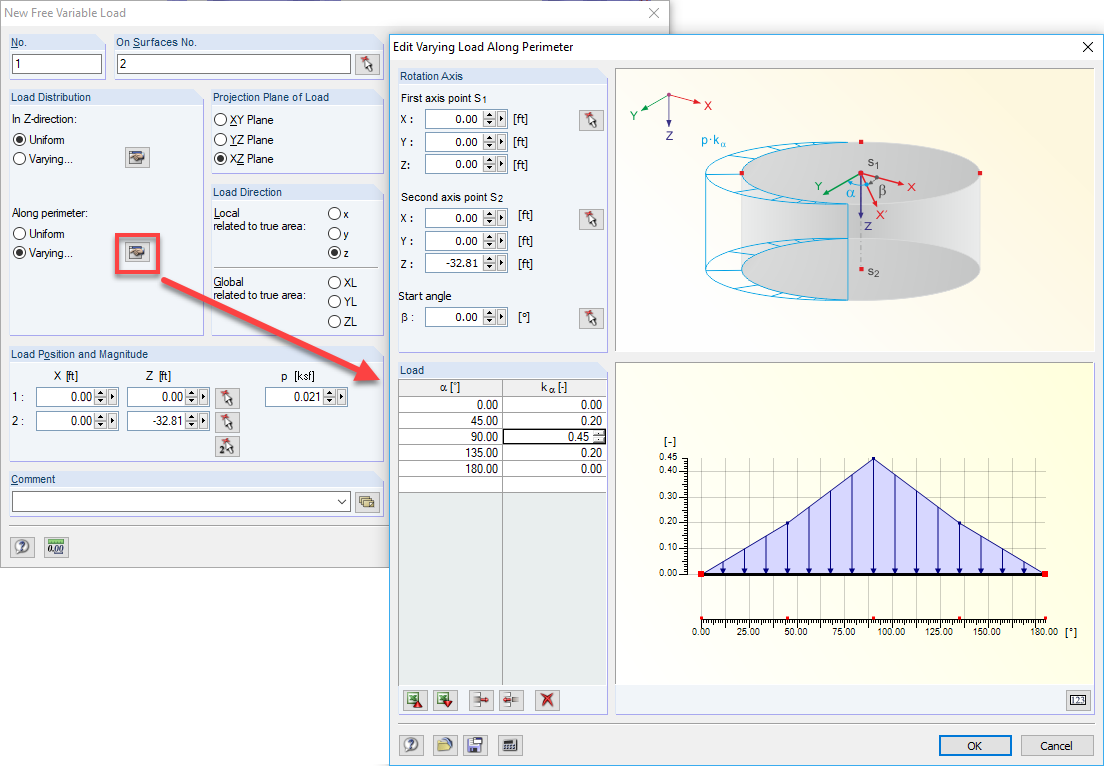Cancel the Edit Varying Load dialog

[1057, 745]
